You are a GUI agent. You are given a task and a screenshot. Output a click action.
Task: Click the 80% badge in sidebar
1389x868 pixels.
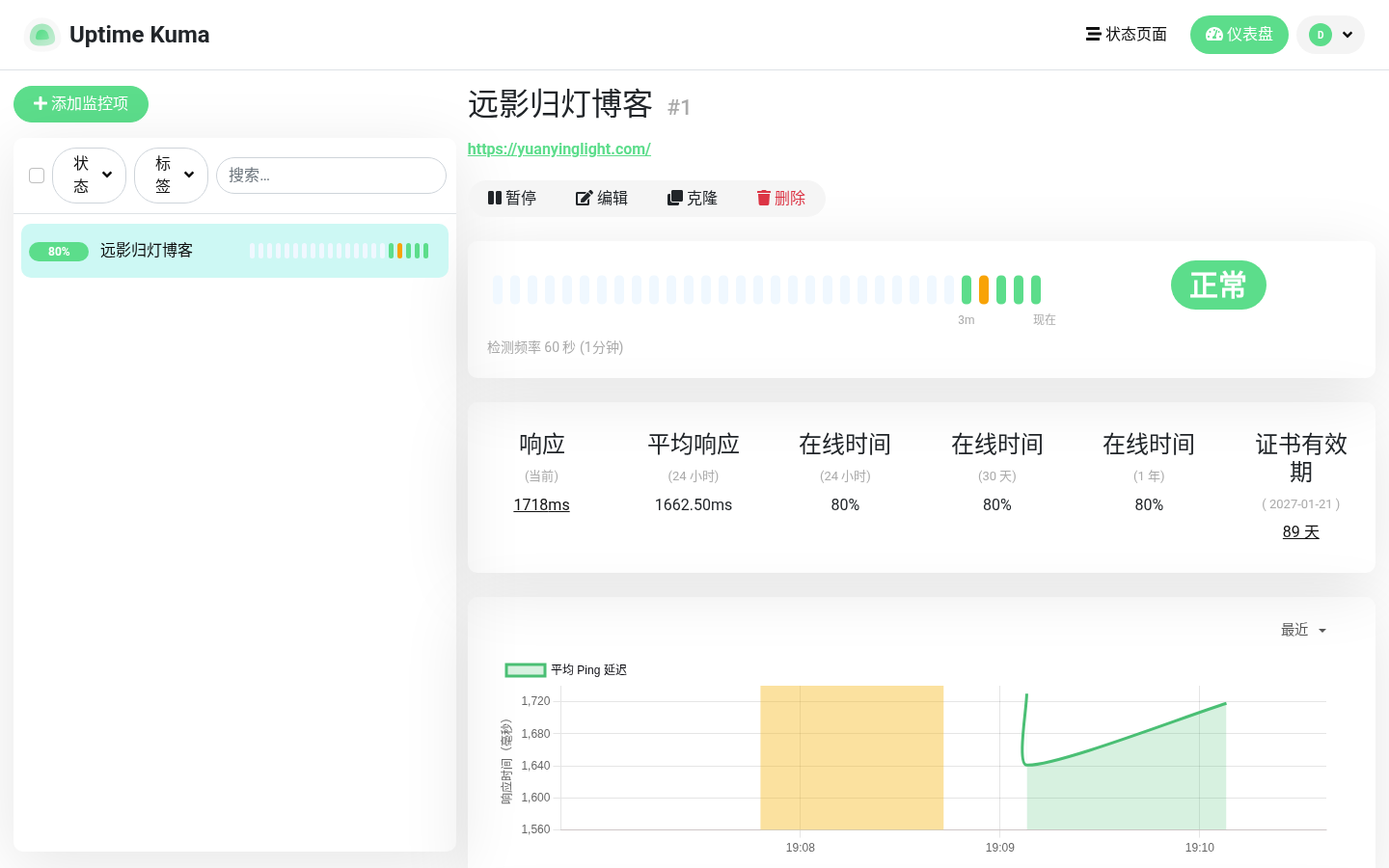coord(59,252)
